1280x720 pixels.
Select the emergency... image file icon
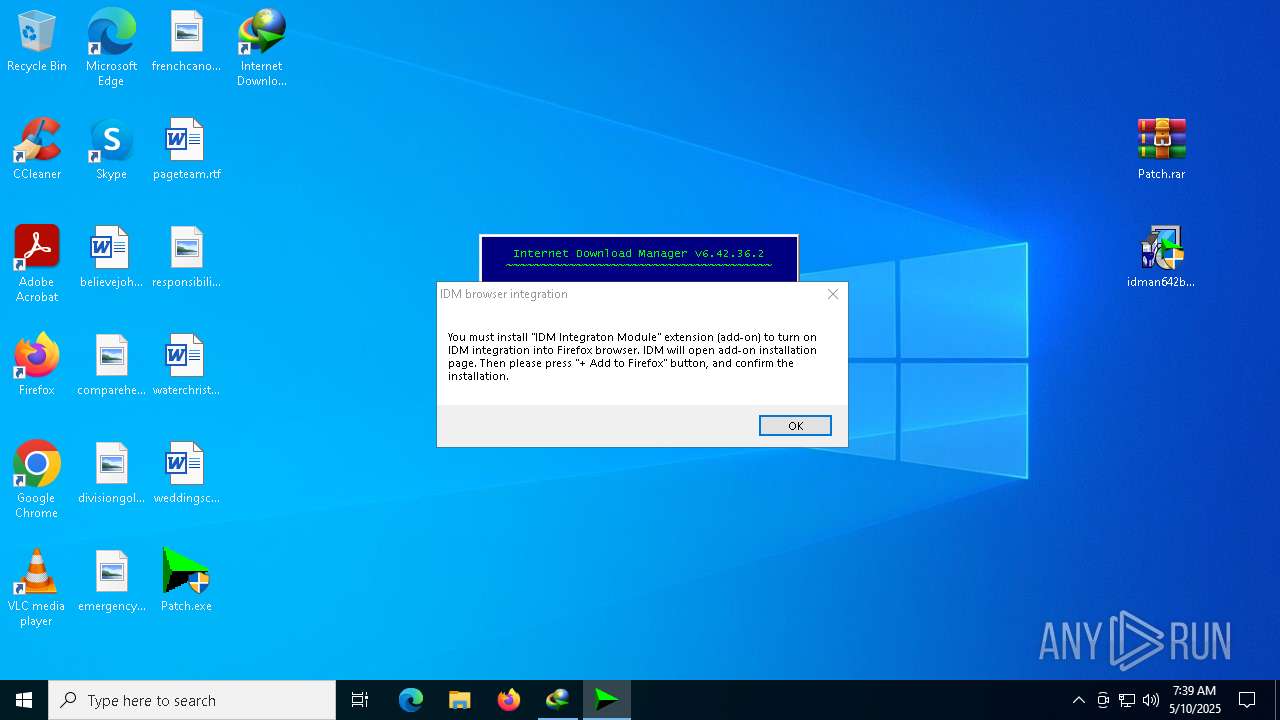point(111,582)
